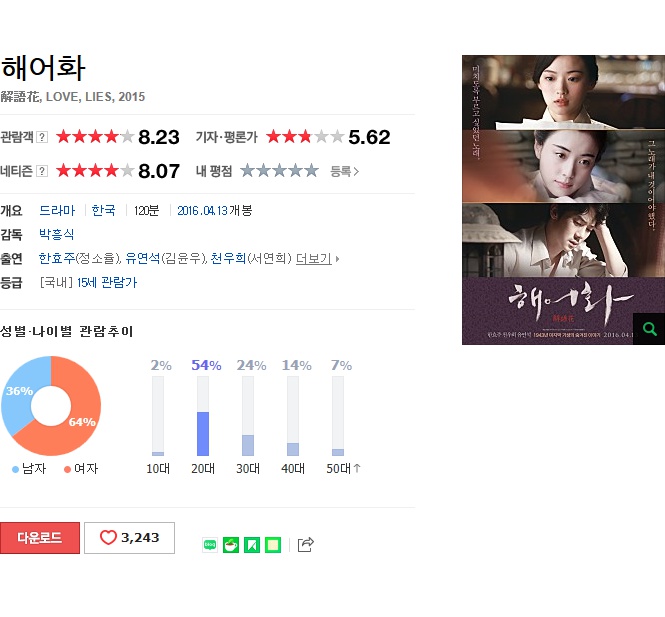Open the 15세 관람가 rating link

click(x=107, y=282)
